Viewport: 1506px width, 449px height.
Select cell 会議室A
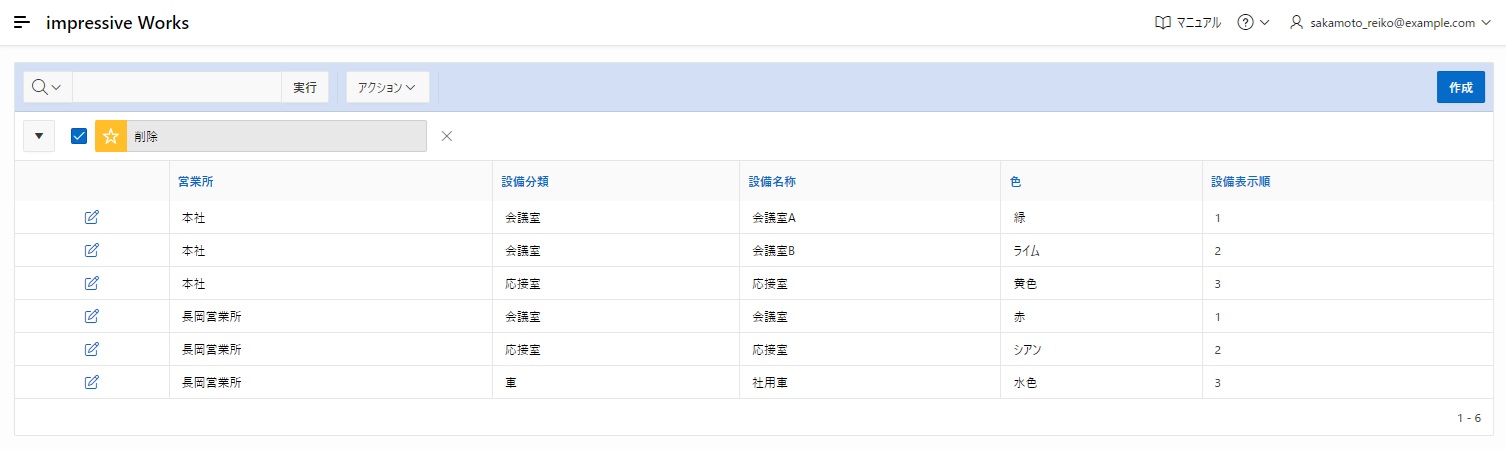[870, 217]
